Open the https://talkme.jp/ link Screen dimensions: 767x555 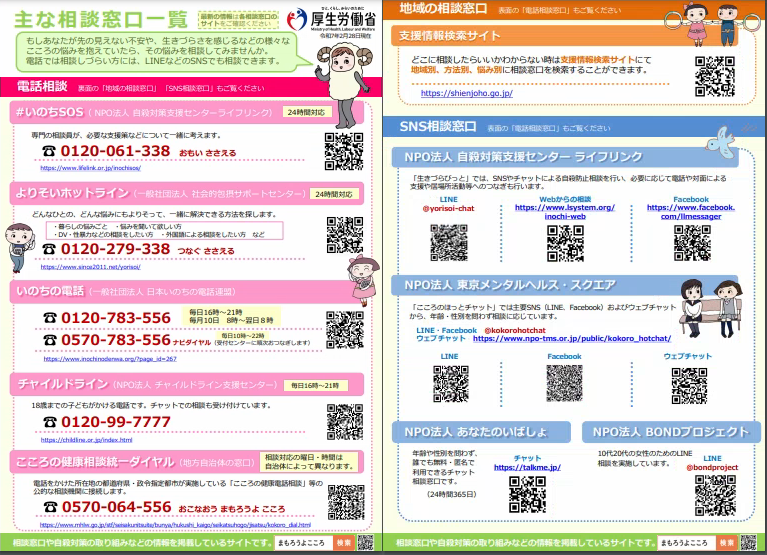pos(527,467)
